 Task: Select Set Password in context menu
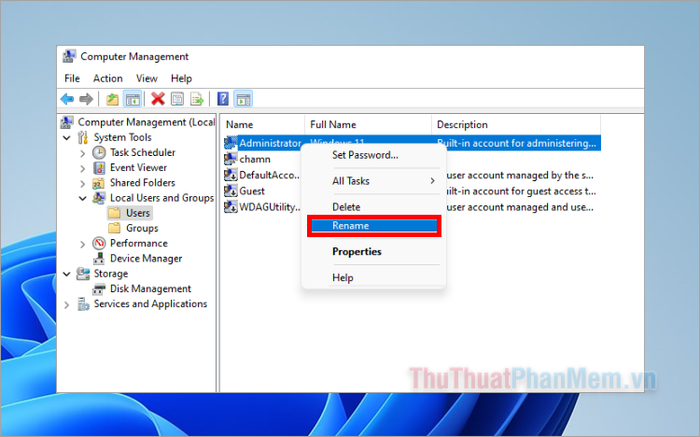pyautogui.click(x=365, y=155)
